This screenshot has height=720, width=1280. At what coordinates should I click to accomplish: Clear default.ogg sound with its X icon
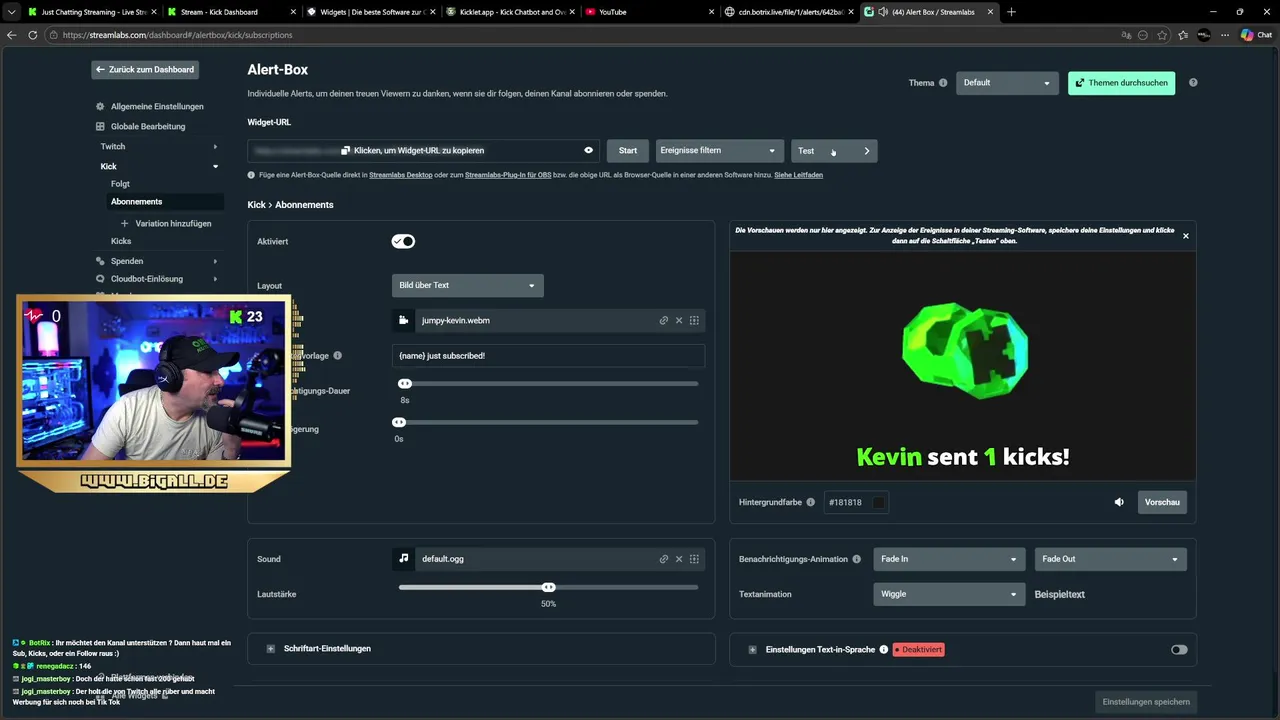679,559
